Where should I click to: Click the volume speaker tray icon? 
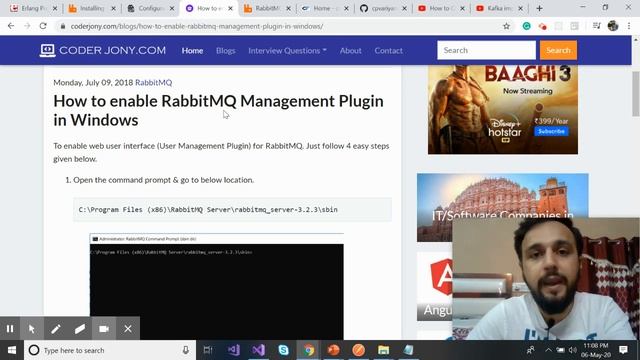[573, 350]
